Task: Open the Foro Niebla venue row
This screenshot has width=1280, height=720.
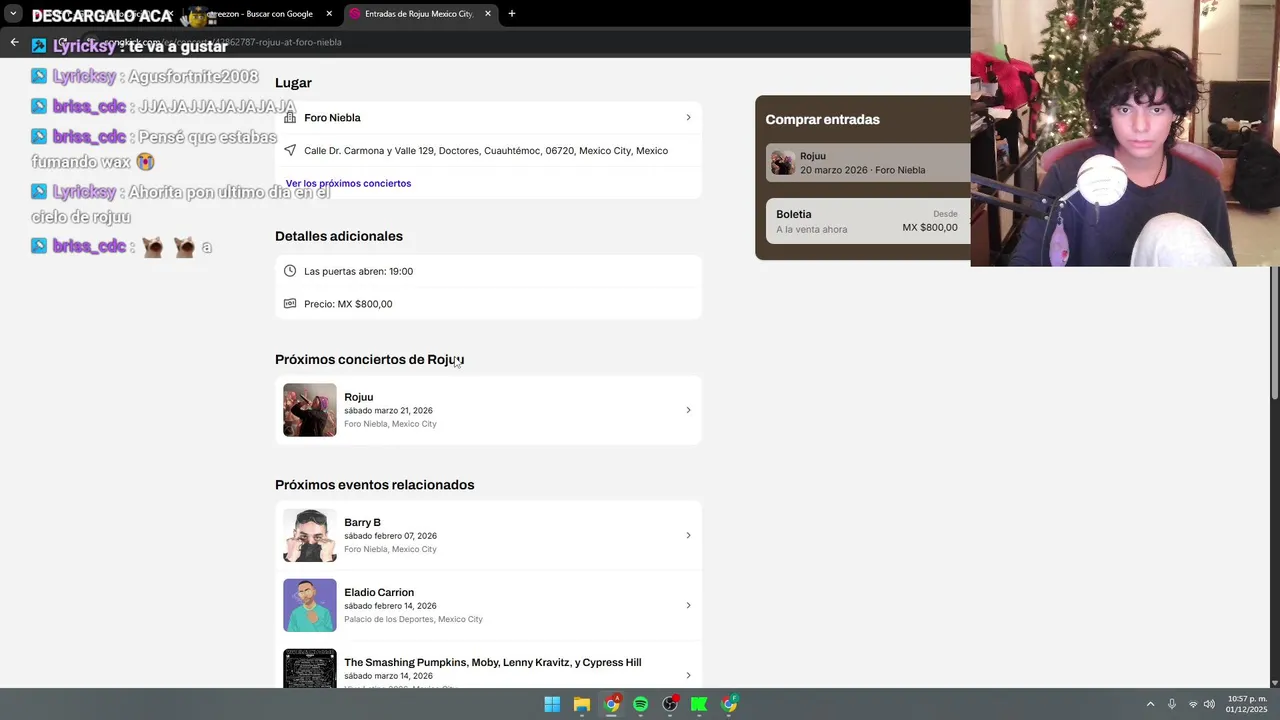Action: point(488,117)
